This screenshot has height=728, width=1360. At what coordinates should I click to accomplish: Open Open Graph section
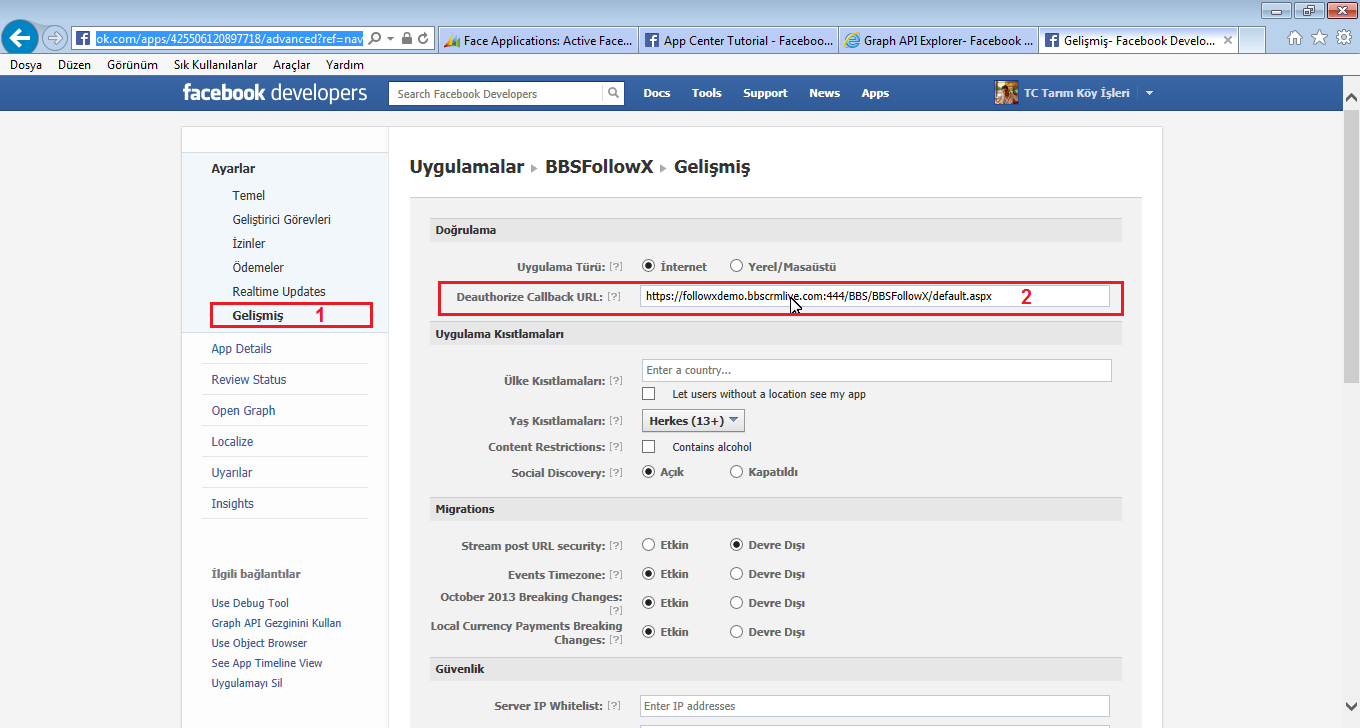click(243, 411)
